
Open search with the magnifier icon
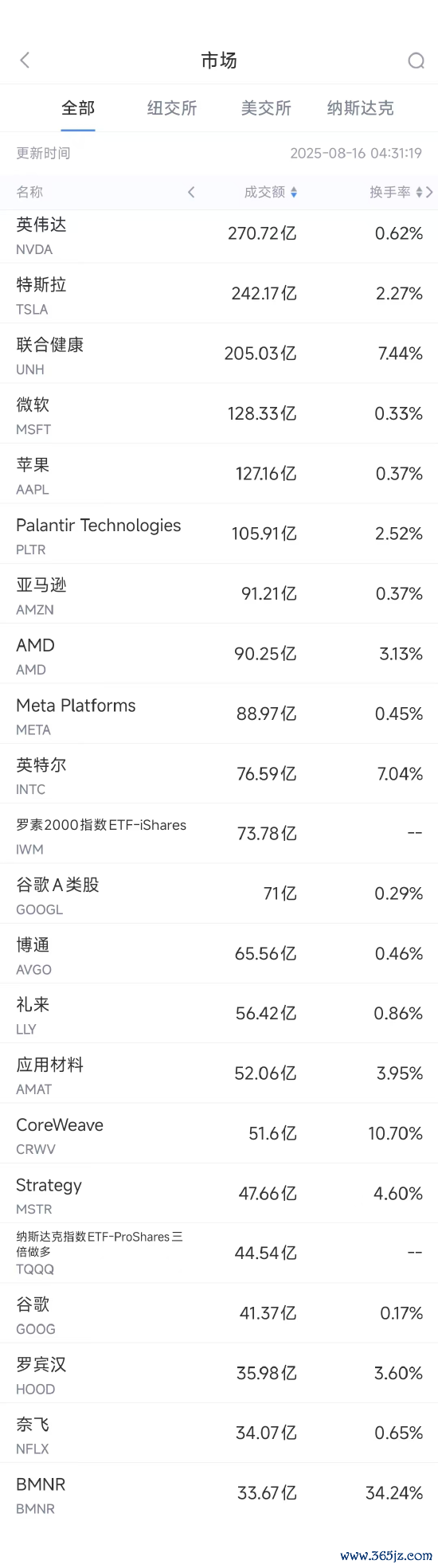tap(416, 61)
